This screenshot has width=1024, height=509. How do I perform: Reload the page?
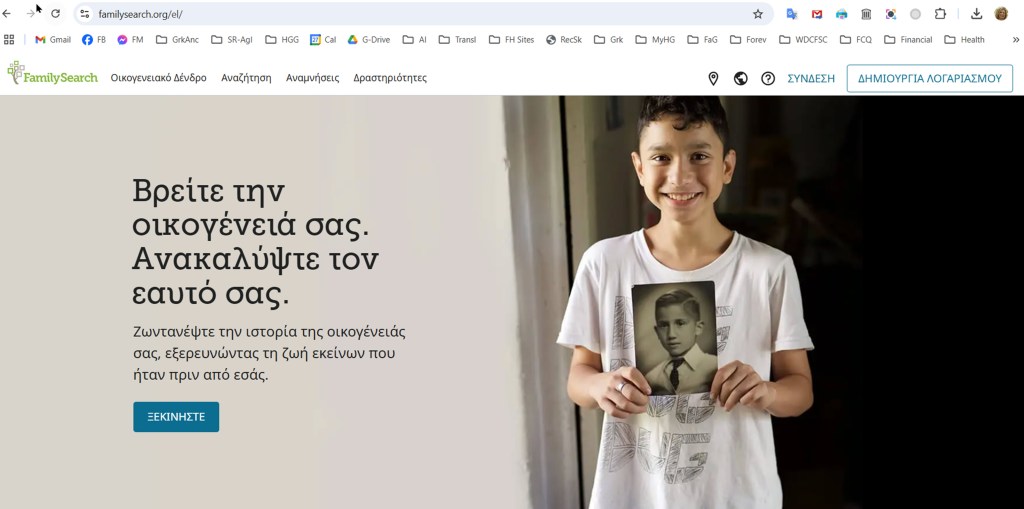coord(56,14)
